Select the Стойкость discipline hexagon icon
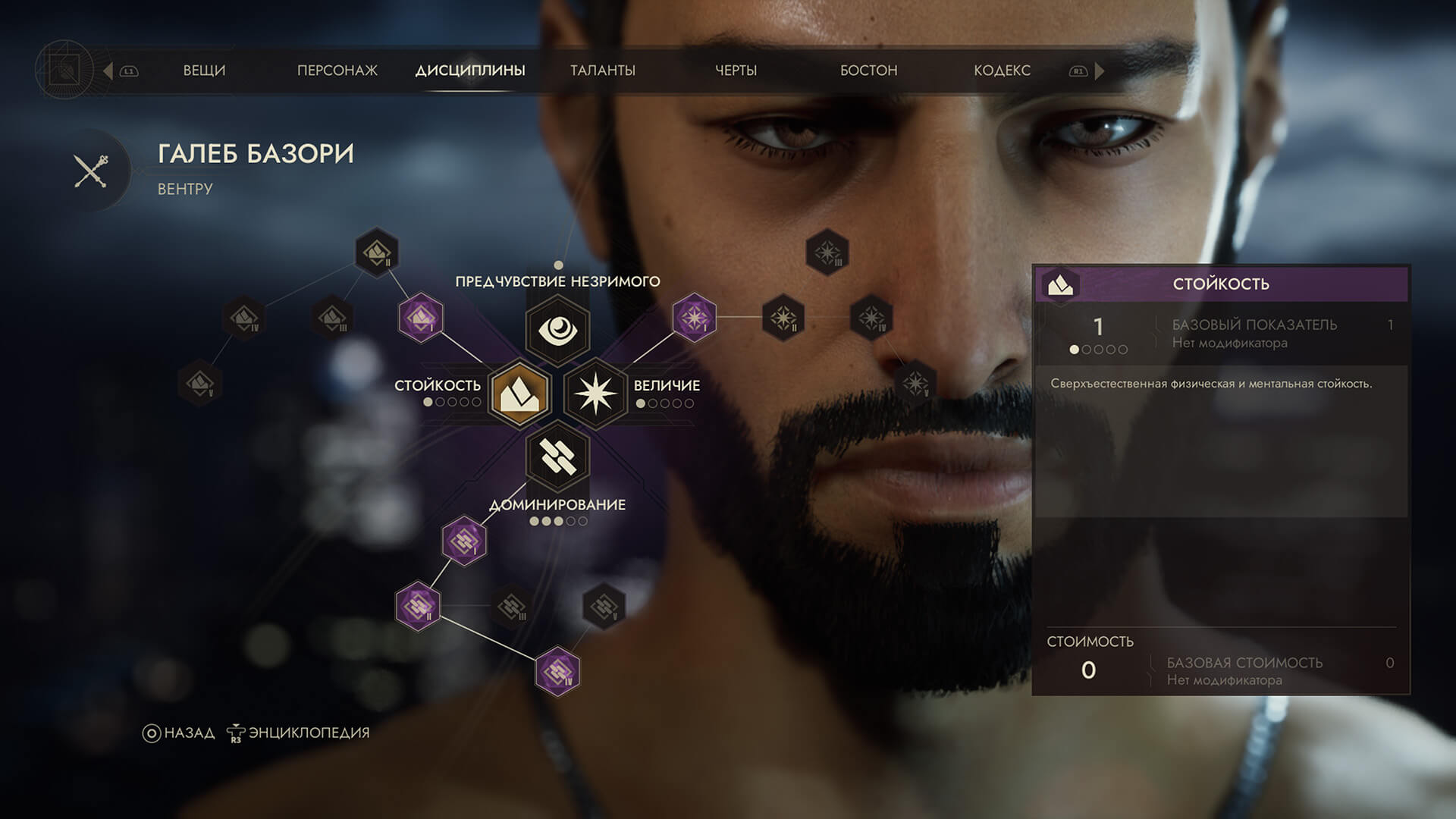The width and height of the screenshot is (1456, 819). [519, 394]
